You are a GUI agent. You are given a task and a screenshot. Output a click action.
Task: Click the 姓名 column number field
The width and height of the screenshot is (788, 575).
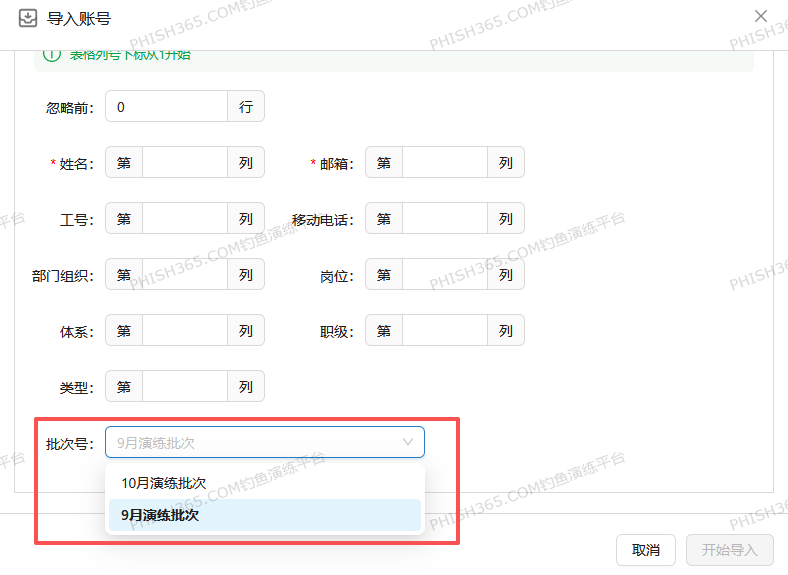[184, 163]
